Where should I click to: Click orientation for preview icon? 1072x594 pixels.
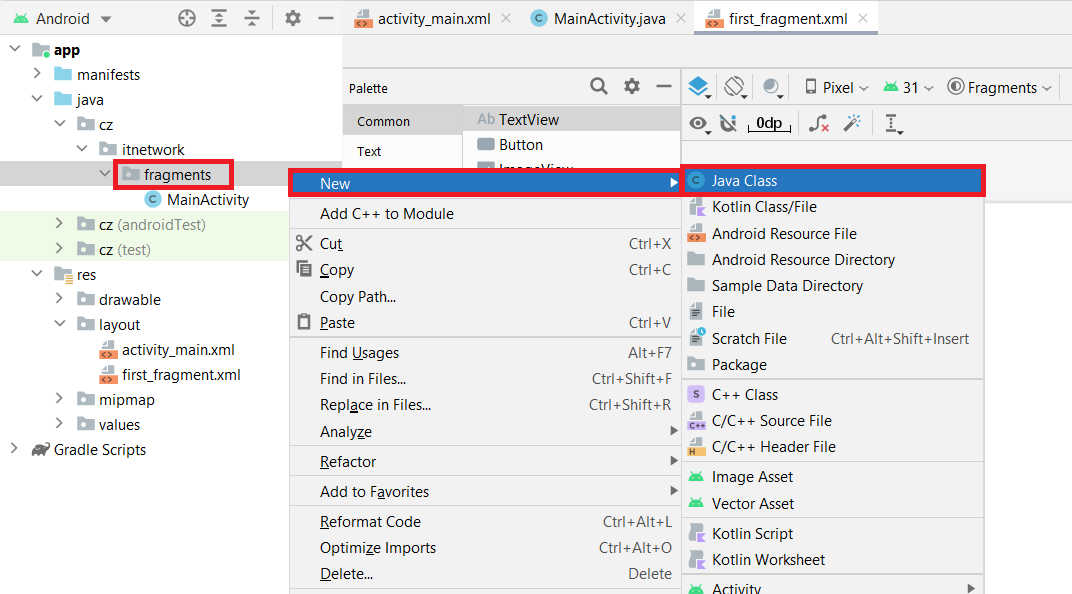point(735,88)
